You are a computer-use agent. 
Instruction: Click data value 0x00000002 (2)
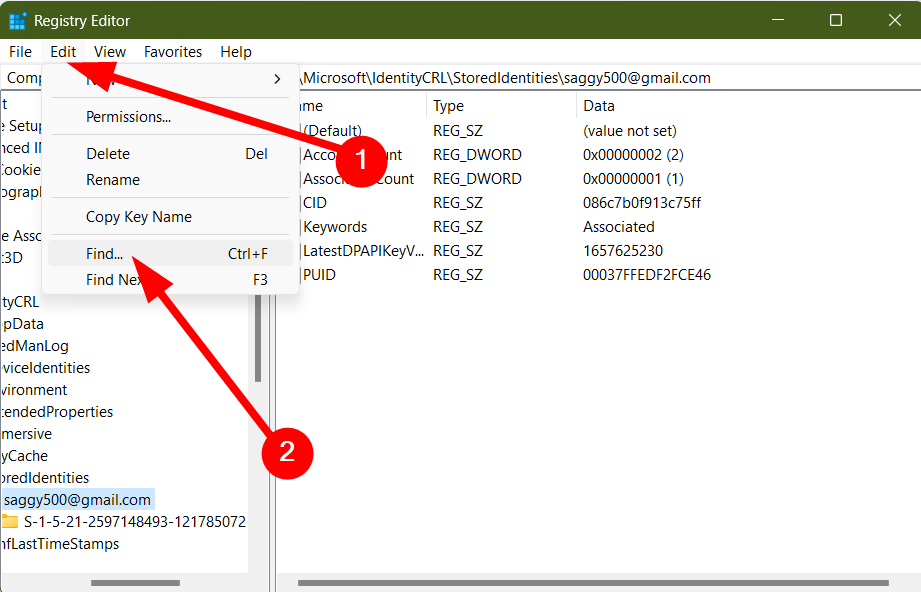(633, 155)
